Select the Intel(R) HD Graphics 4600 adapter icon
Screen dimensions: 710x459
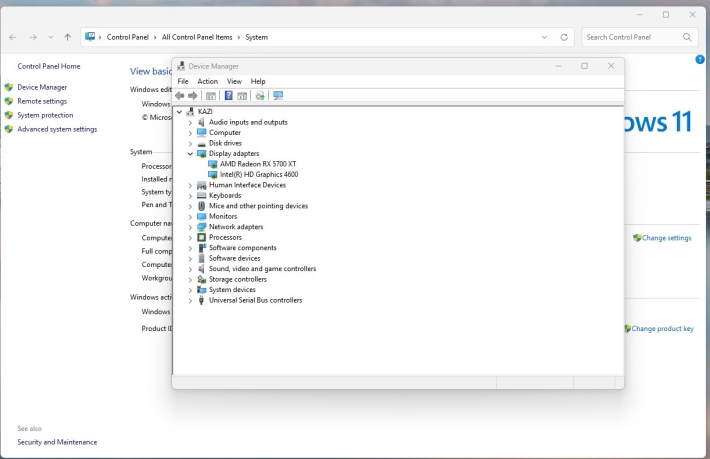[x=212, y=174]
